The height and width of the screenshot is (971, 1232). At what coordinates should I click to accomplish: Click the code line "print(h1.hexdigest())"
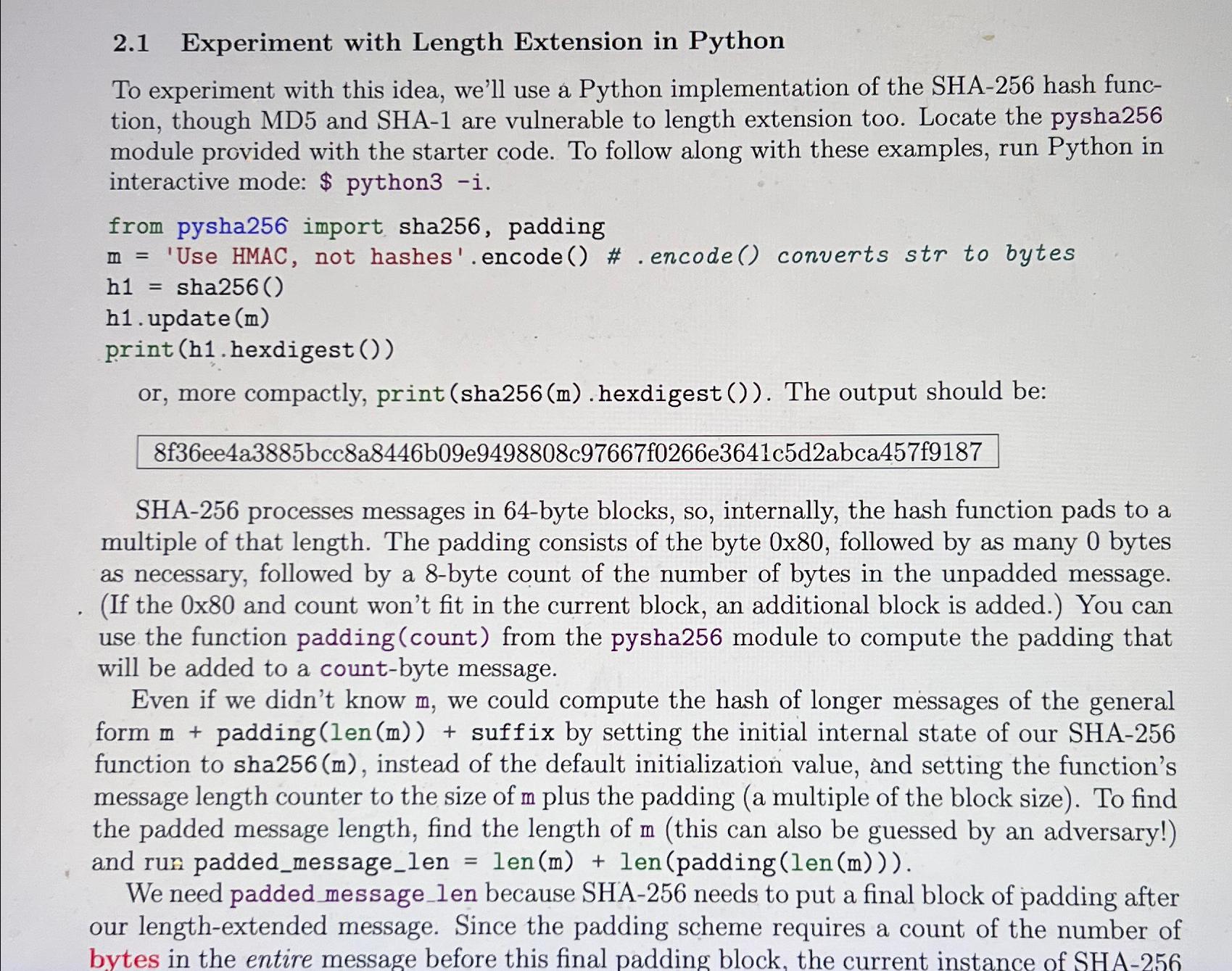coord(250,350)
